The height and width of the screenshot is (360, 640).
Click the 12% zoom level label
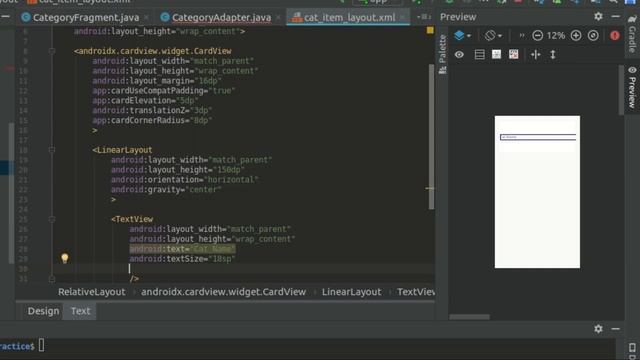(x=556, y=36)
